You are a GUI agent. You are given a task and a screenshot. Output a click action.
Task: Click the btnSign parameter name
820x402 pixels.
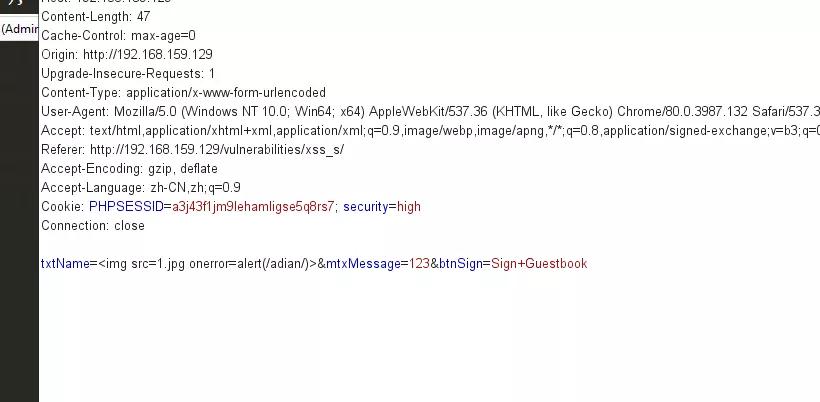tap(460, 263)
